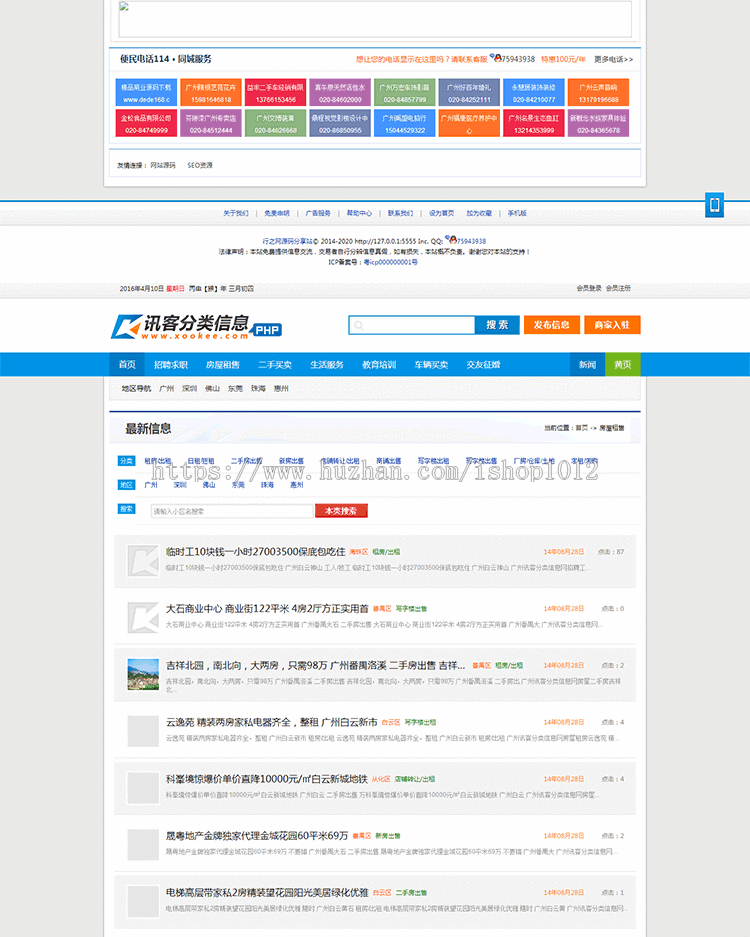Image resolution: width=750 pixels, height=937 pixels.
Task: Click the 网站源码 friendly link
Action: click(x=163, y=165)
